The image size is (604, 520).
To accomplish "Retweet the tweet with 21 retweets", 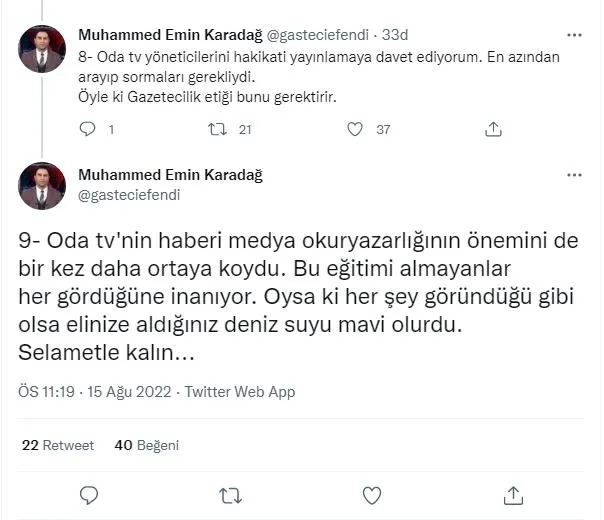I will pos(217,129).
